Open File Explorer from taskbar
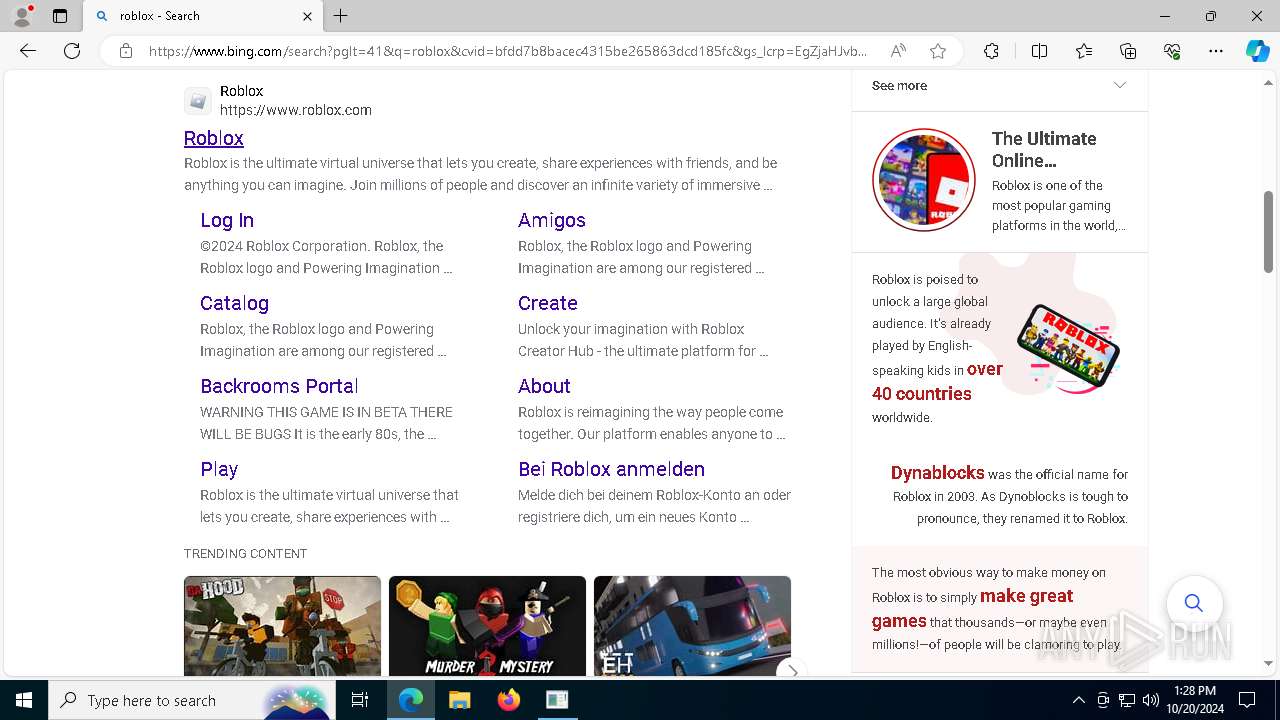Image resolution: width=1280 pixels, height=720 pixels. coord(459,700)
